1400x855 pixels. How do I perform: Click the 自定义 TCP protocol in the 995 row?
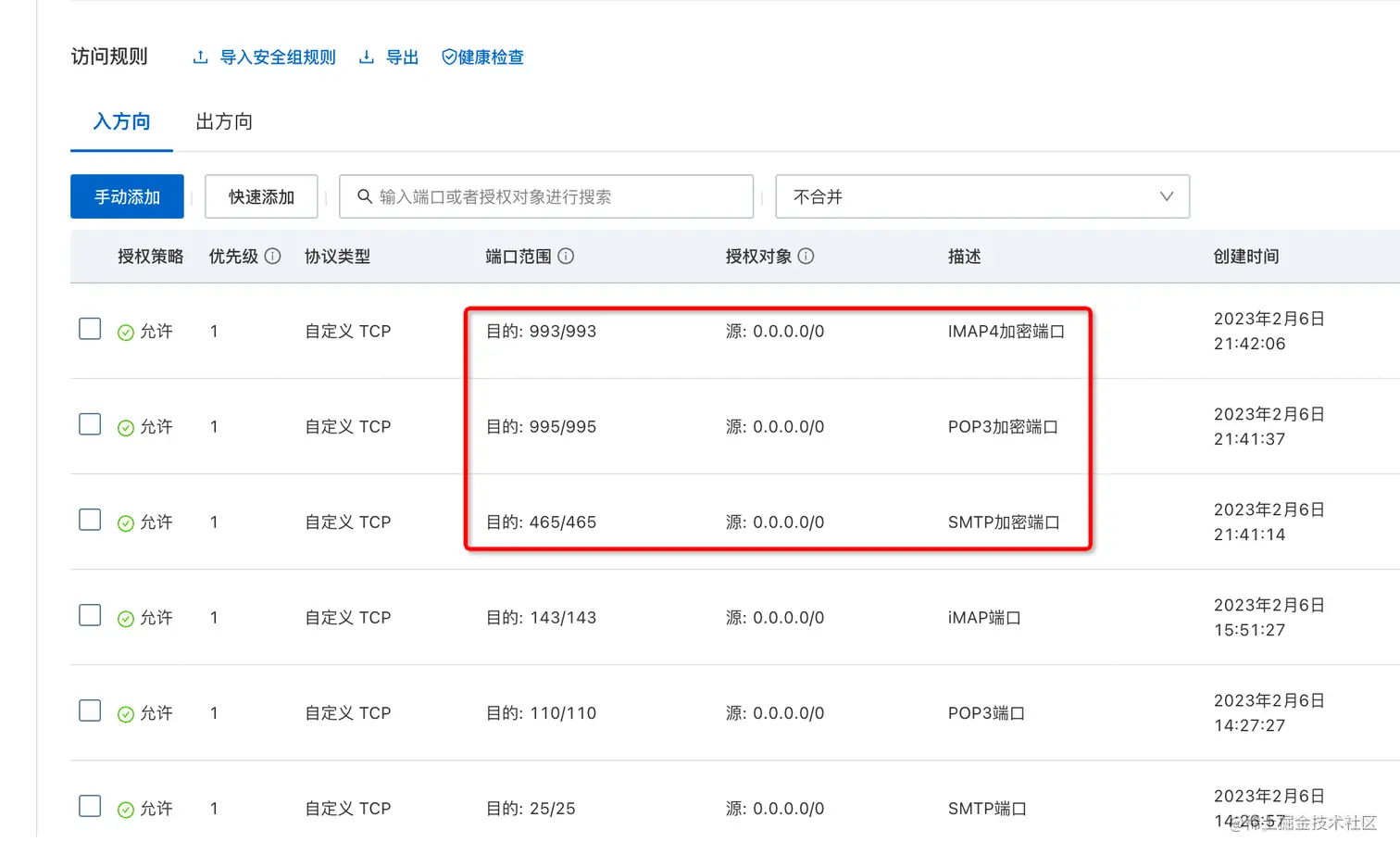(x=348, y=427)
